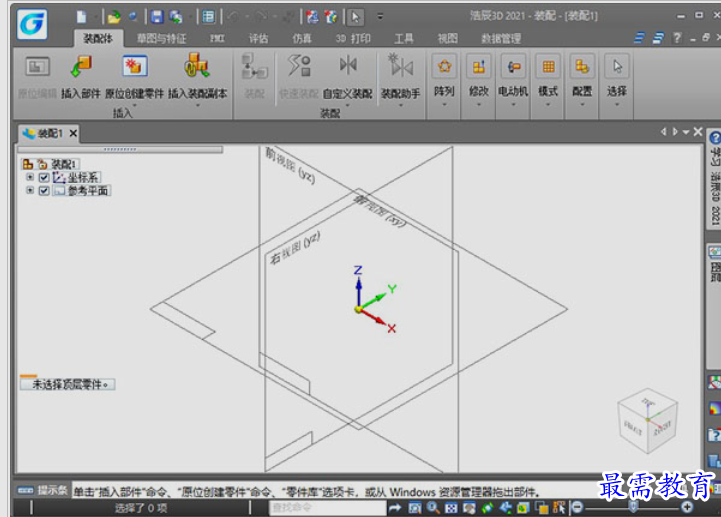721x517 pixels.
Task: Click the magnifier zoom icon in status bar
Action: 433,507
